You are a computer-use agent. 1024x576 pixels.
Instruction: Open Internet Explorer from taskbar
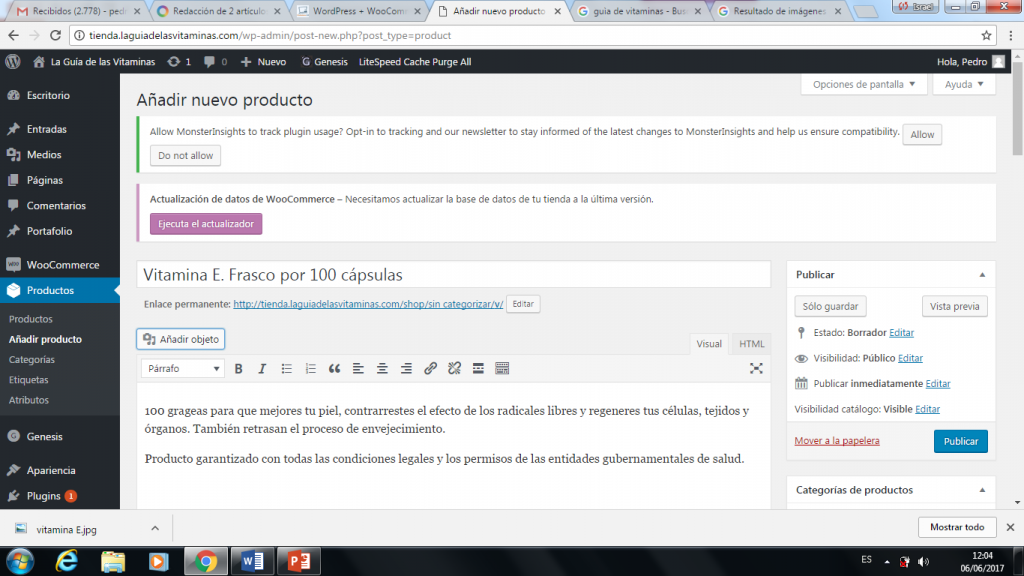[x=67, y=561]
